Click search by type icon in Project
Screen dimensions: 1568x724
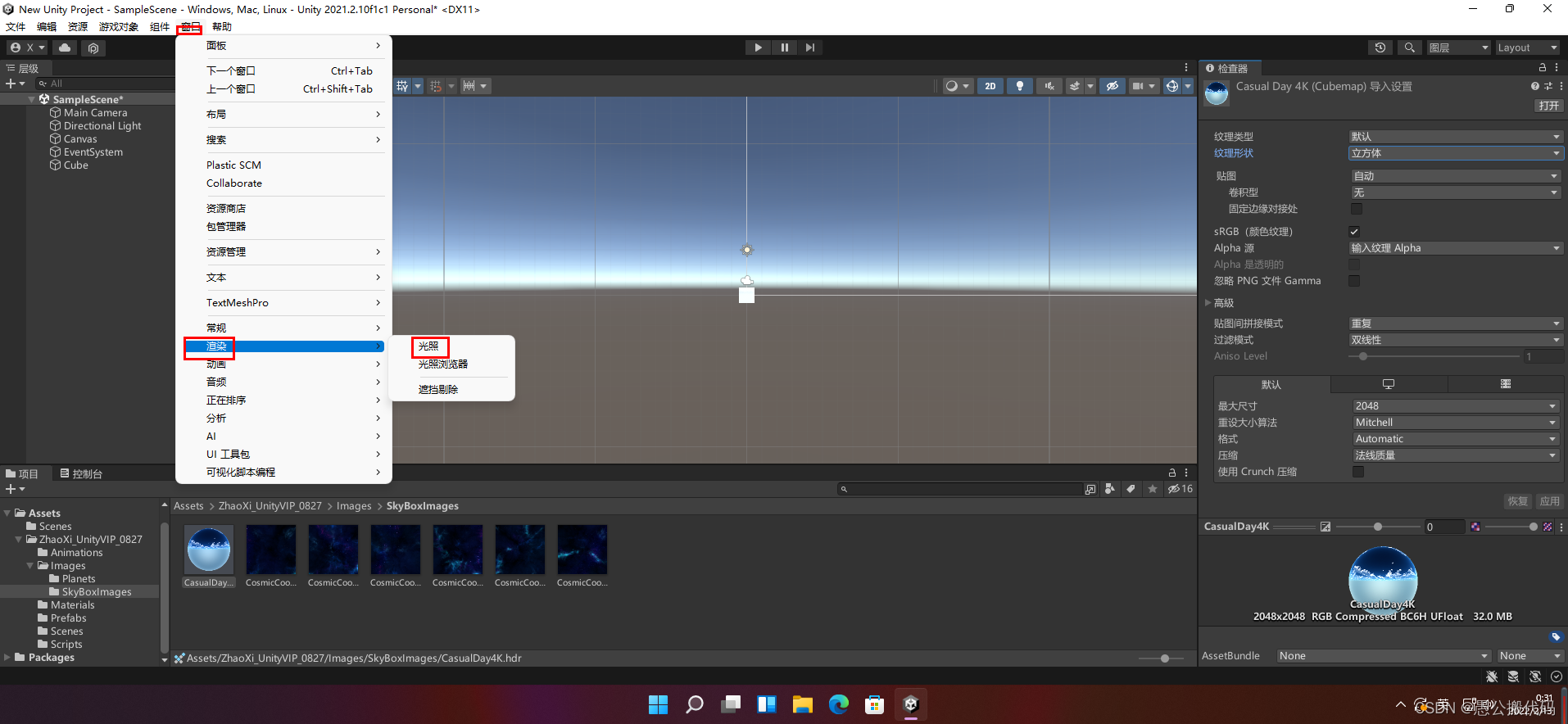[x=1110, y=489]
